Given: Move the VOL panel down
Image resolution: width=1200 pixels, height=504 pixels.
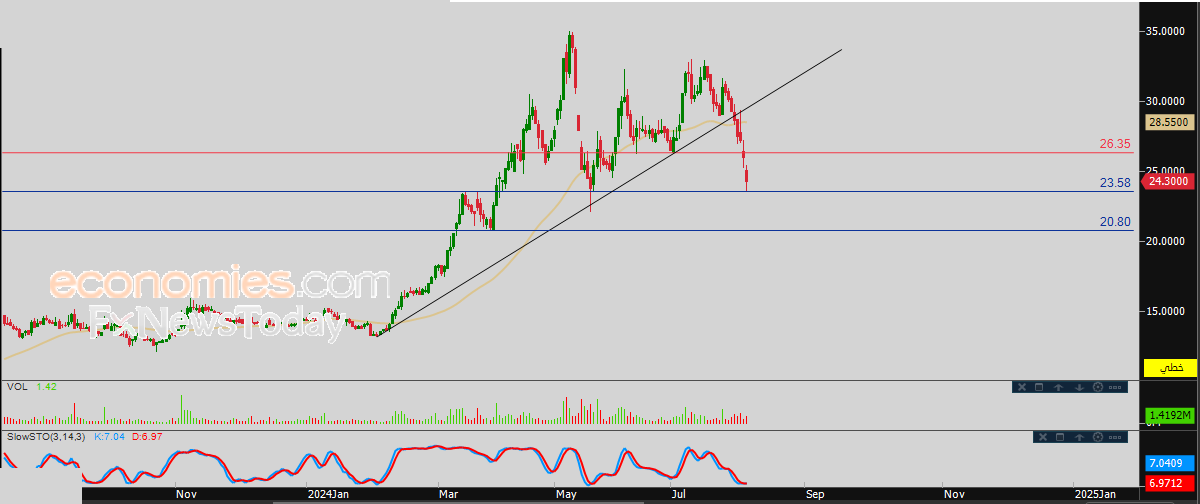Looking at the screenshot, I should (x=1079, y=387).
